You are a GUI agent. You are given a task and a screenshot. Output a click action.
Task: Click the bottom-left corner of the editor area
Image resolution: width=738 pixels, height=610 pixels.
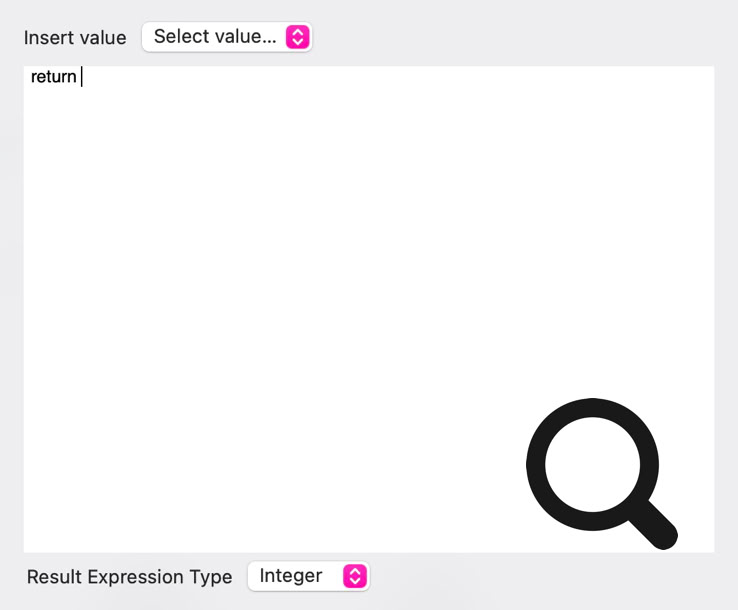pyautogui.click(x=34, y=542)
